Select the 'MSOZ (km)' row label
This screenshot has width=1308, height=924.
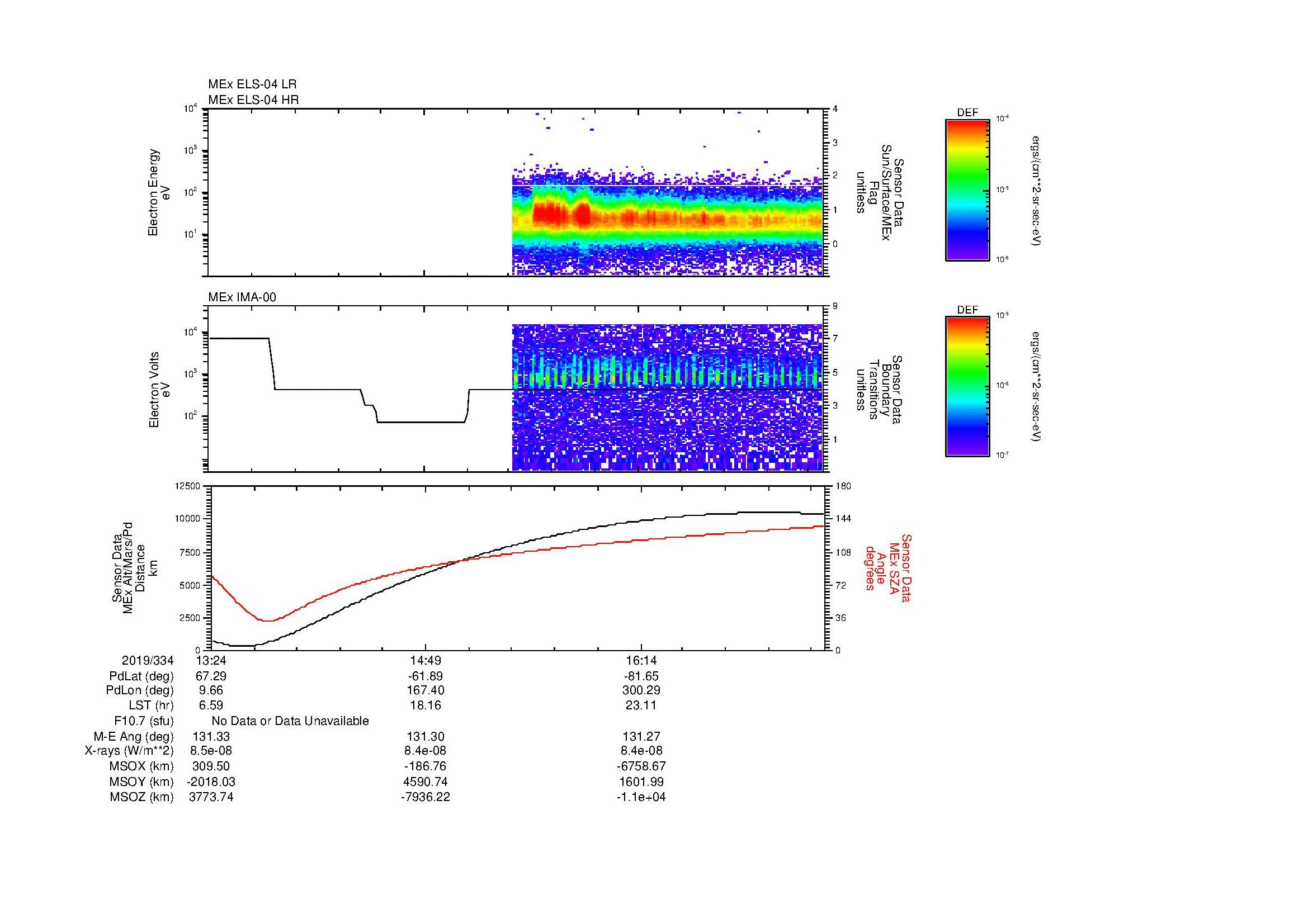point(141,797)
